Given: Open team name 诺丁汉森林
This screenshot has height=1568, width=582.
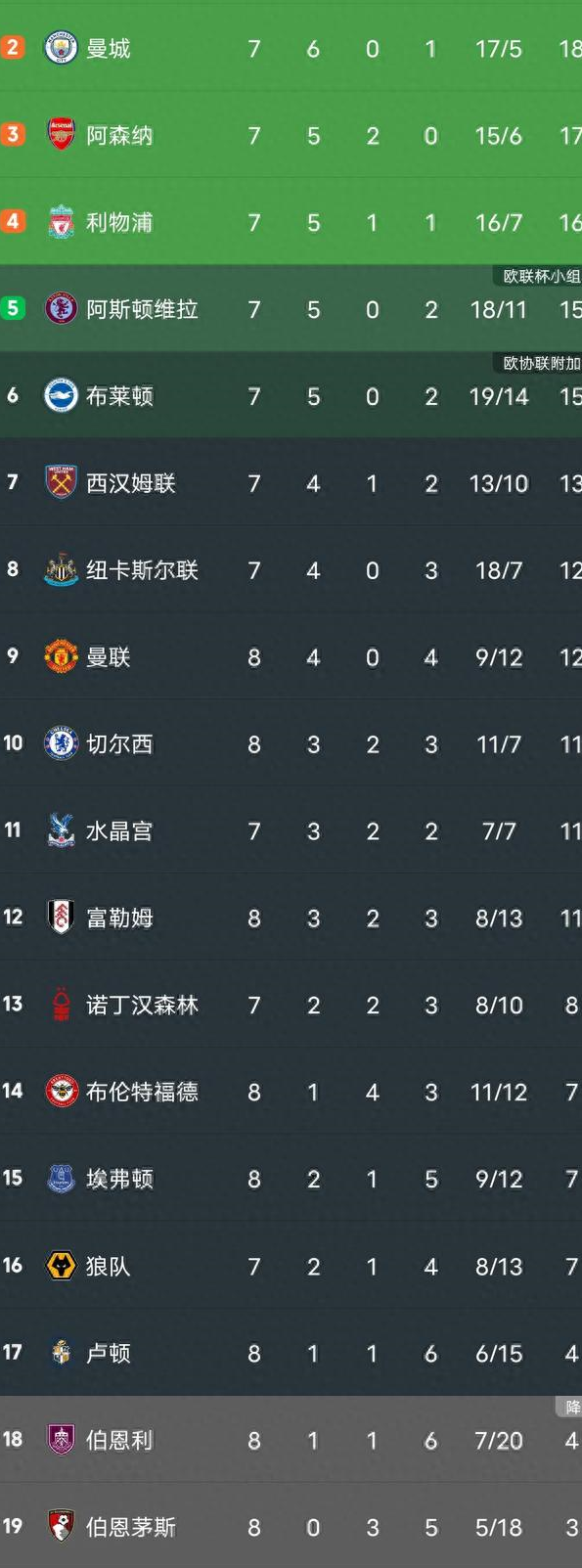Looking at the screenshot, I should [x=142, y=1005].
